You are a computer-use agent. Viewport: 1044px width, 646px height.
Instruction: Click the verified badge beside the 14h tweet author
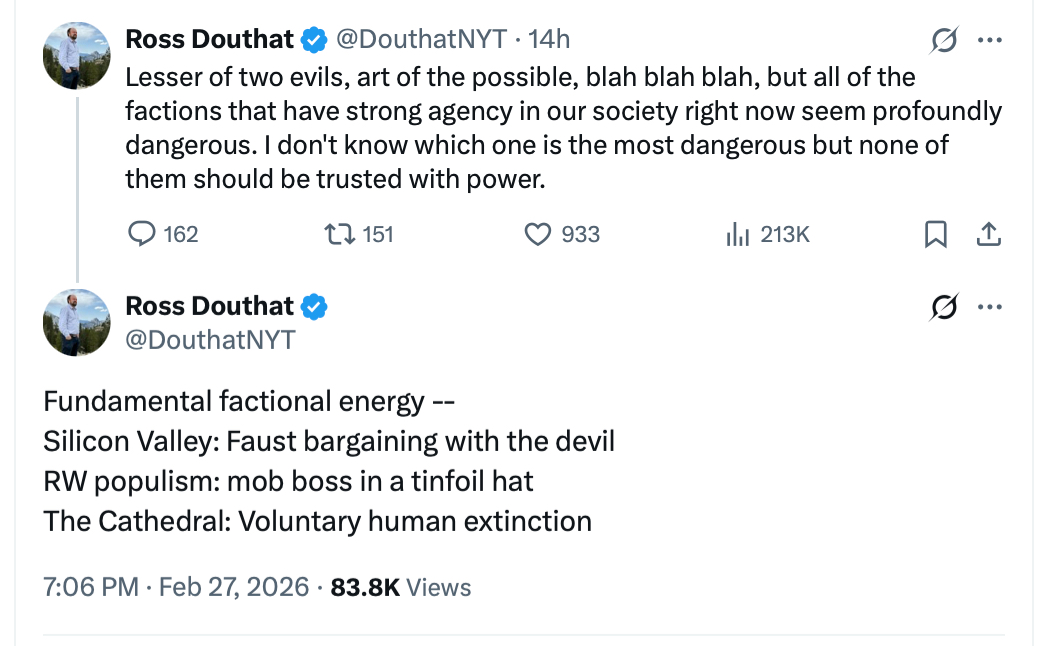[x=314, y=40]
